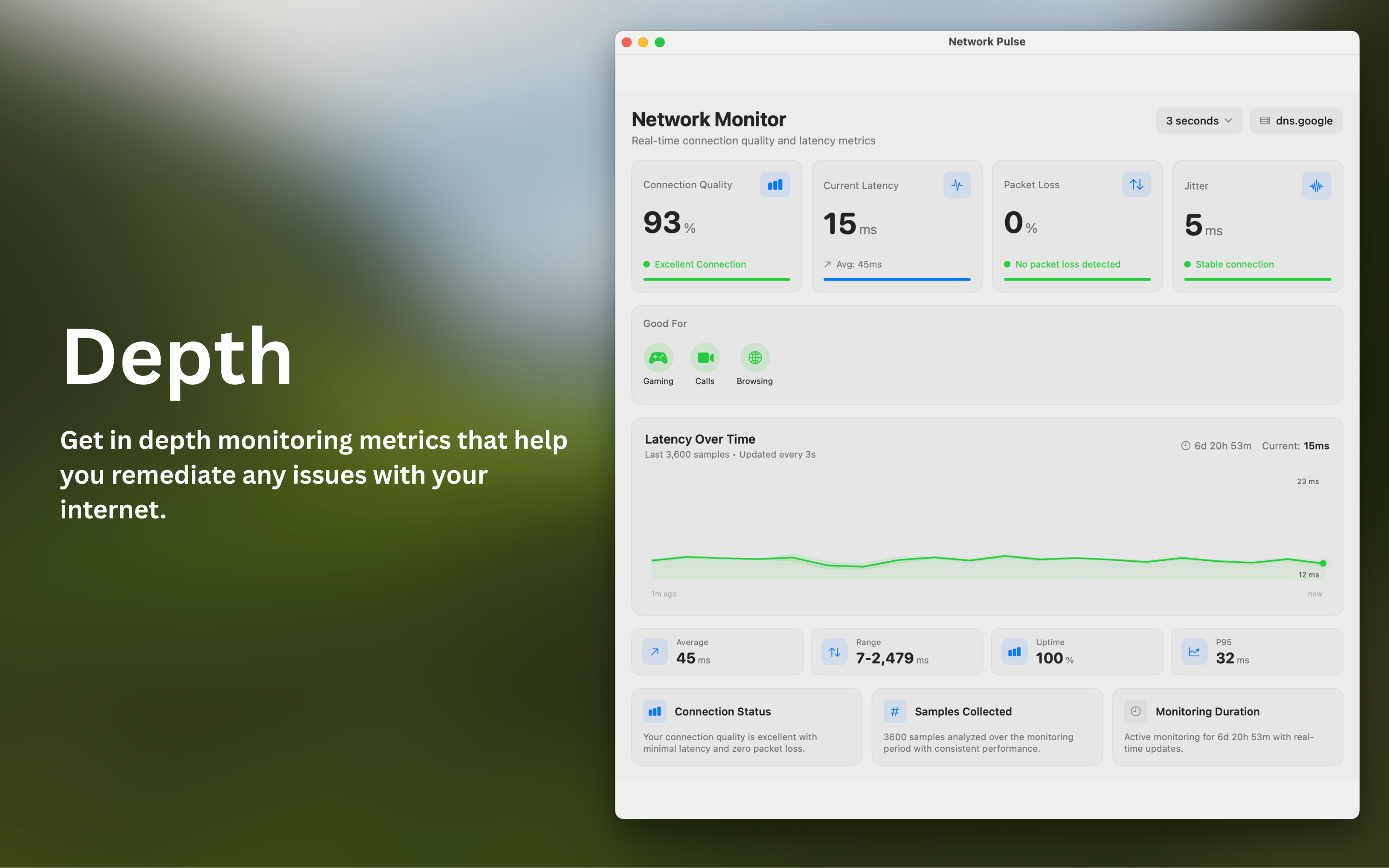
Task: Click the Monitoring Duration clock icon
Action: click(x=1135, y=711)
